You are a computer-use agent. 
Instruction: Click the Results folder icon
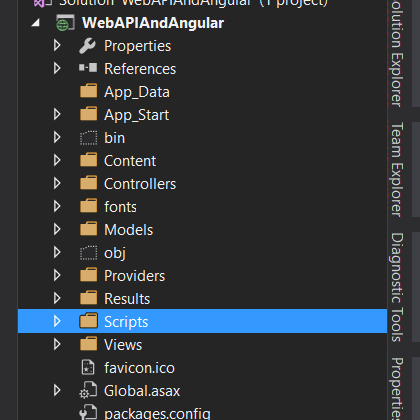[89, 298]
